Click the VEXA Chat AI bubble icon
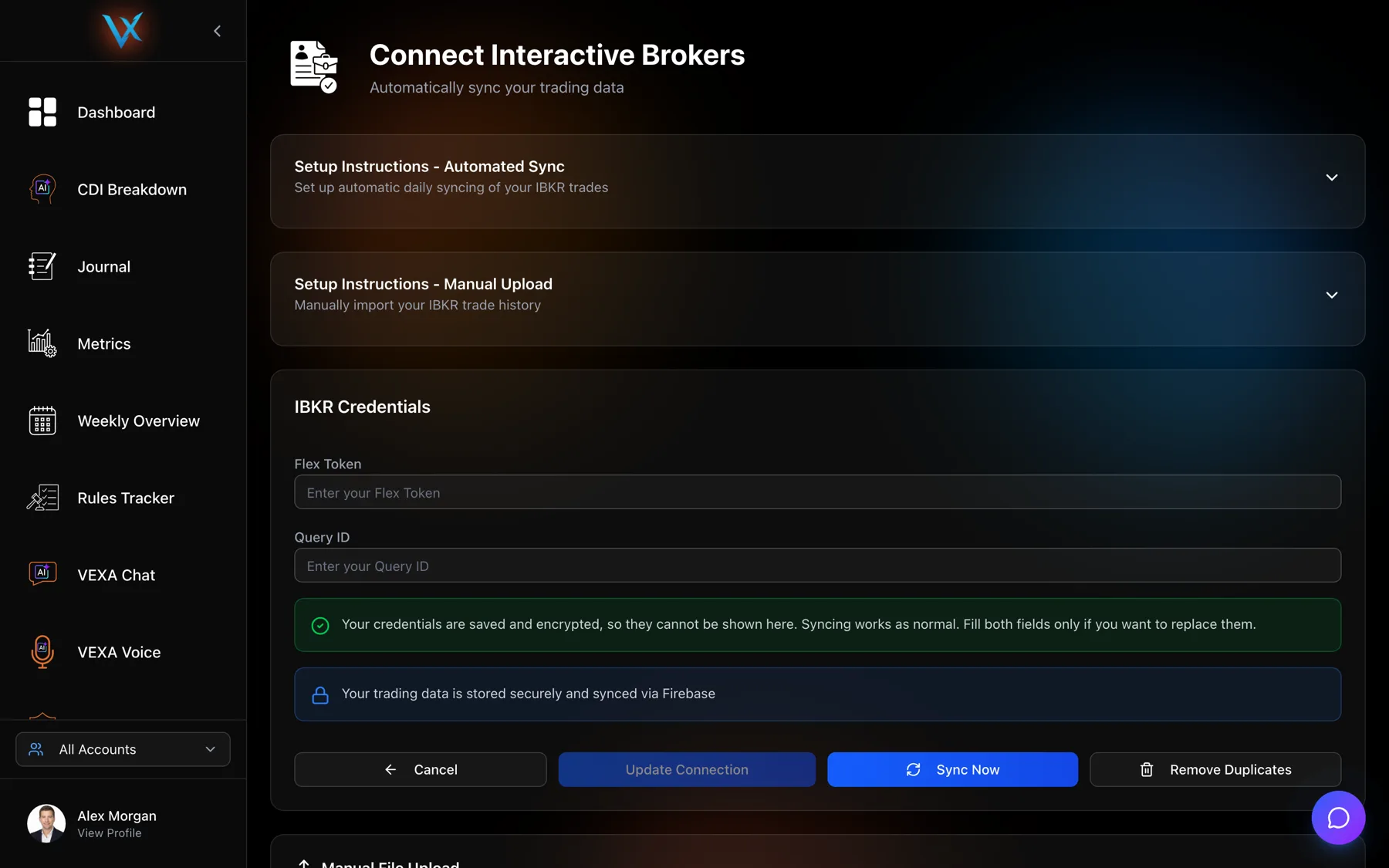 (42, 575)
